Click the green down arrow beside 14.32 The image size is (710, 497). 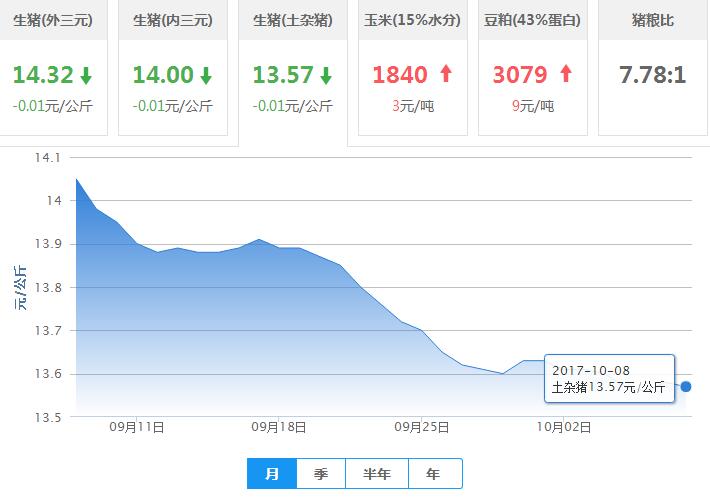(x=86, y=75)
